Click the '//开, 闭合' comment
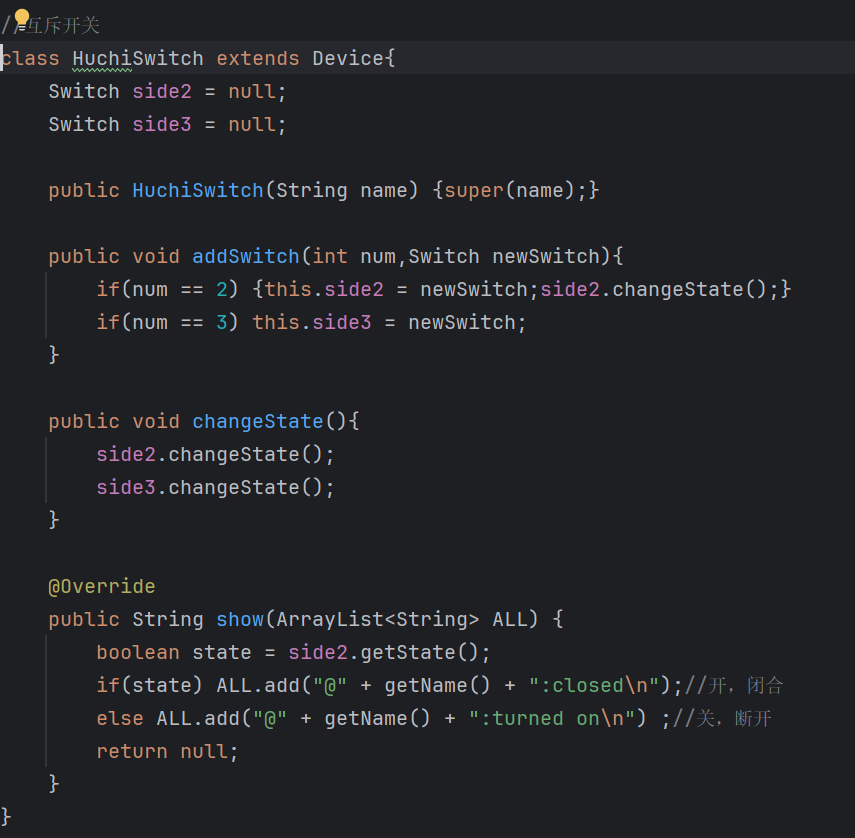 tap(733, 685)
